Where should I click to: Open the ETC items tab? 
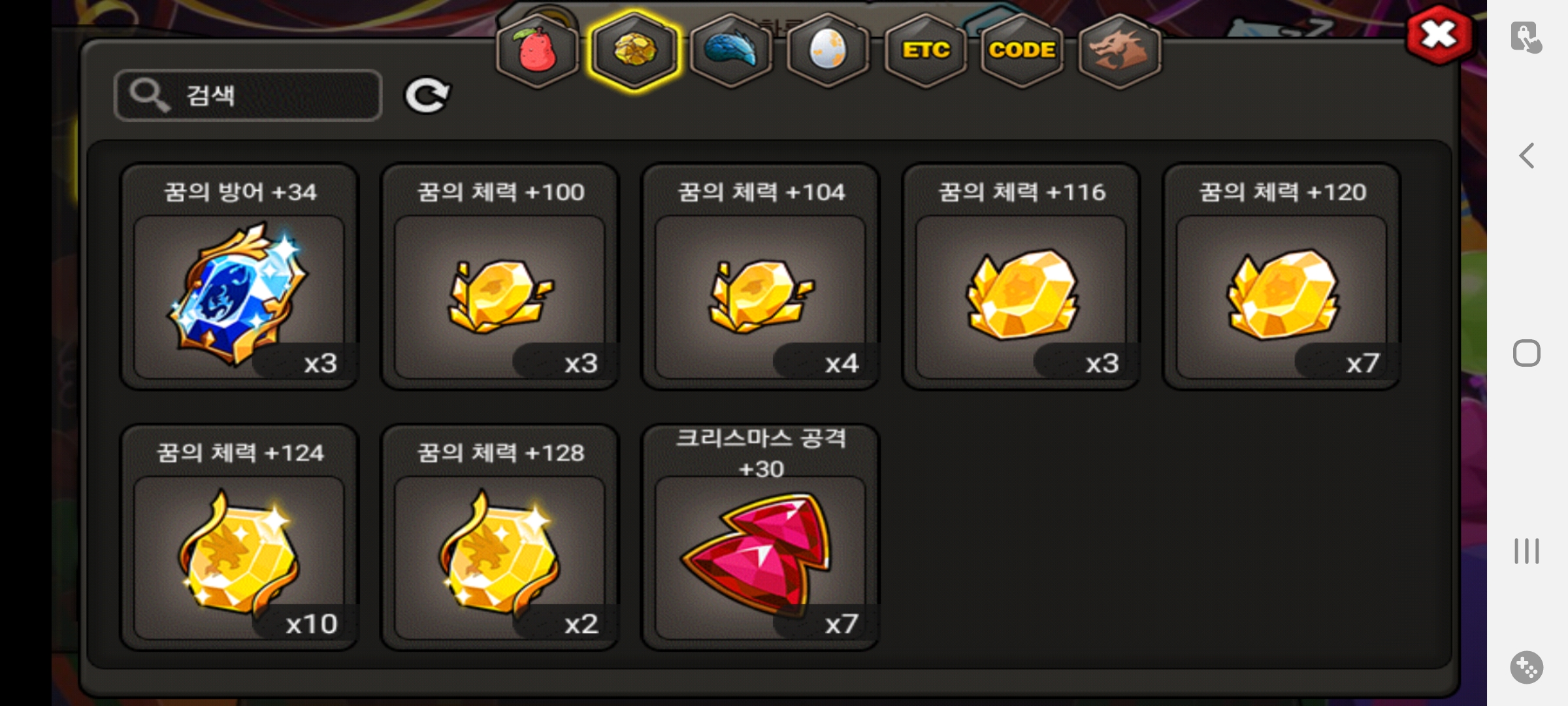pos(925,50)
